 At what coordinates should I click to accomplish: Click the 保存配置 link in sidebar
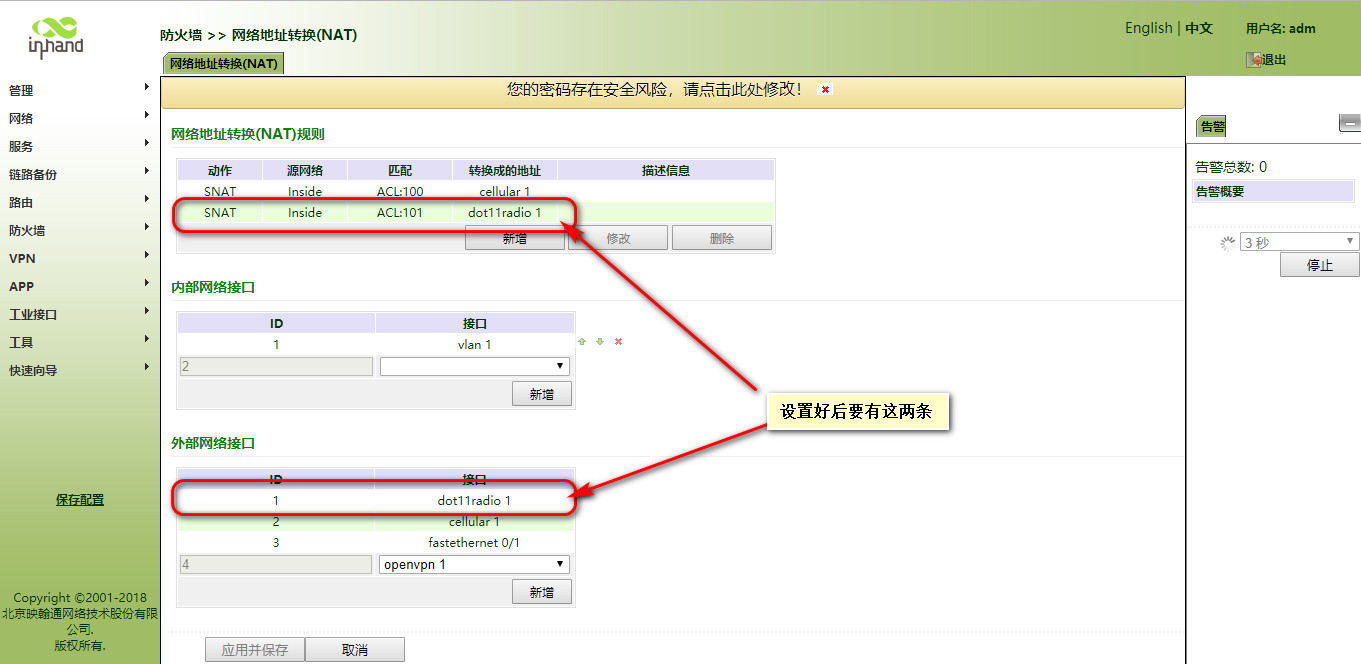point(80,500)
